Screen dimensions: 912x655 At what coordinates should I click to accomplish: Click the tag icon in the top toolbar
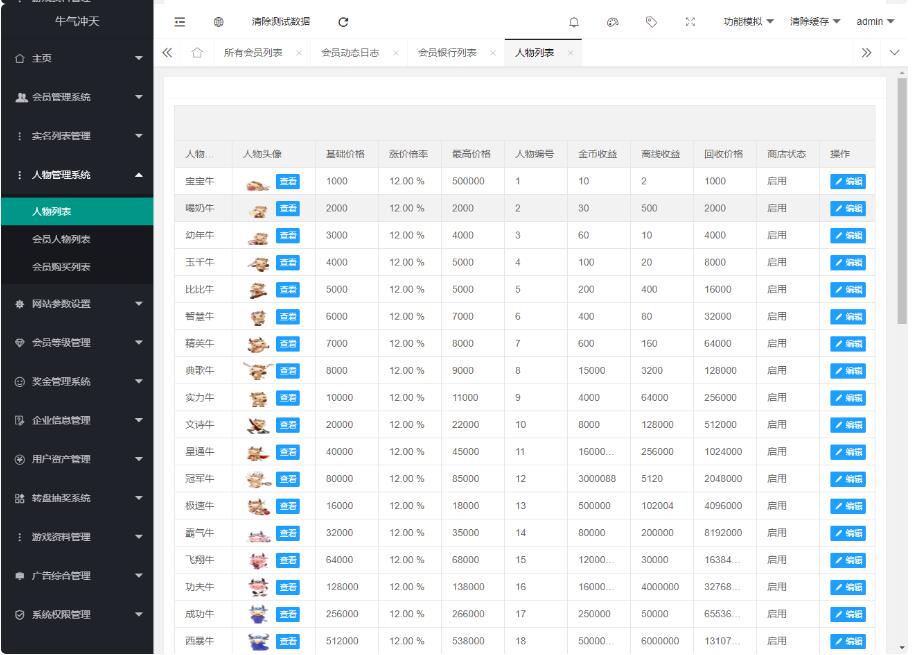tap(650, 22)
